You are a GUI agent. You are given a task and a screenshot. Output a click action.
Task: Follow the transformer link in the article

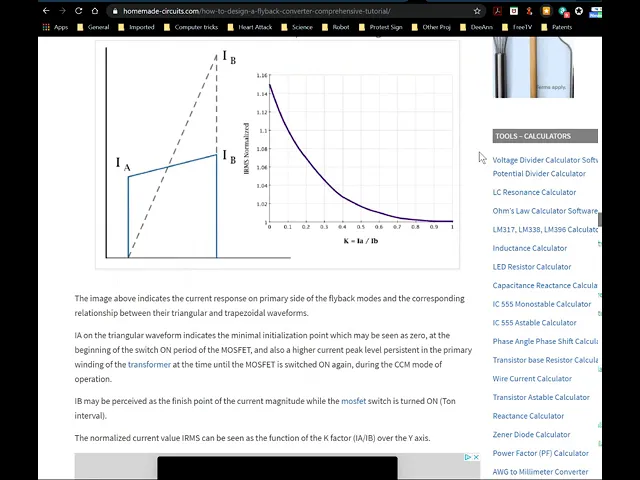[149, 364]
